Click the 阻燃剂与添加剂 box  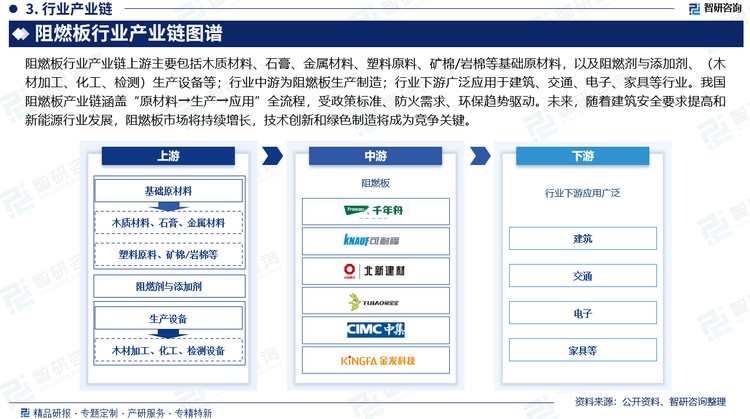pyautogui.click(x=169, y=286)
